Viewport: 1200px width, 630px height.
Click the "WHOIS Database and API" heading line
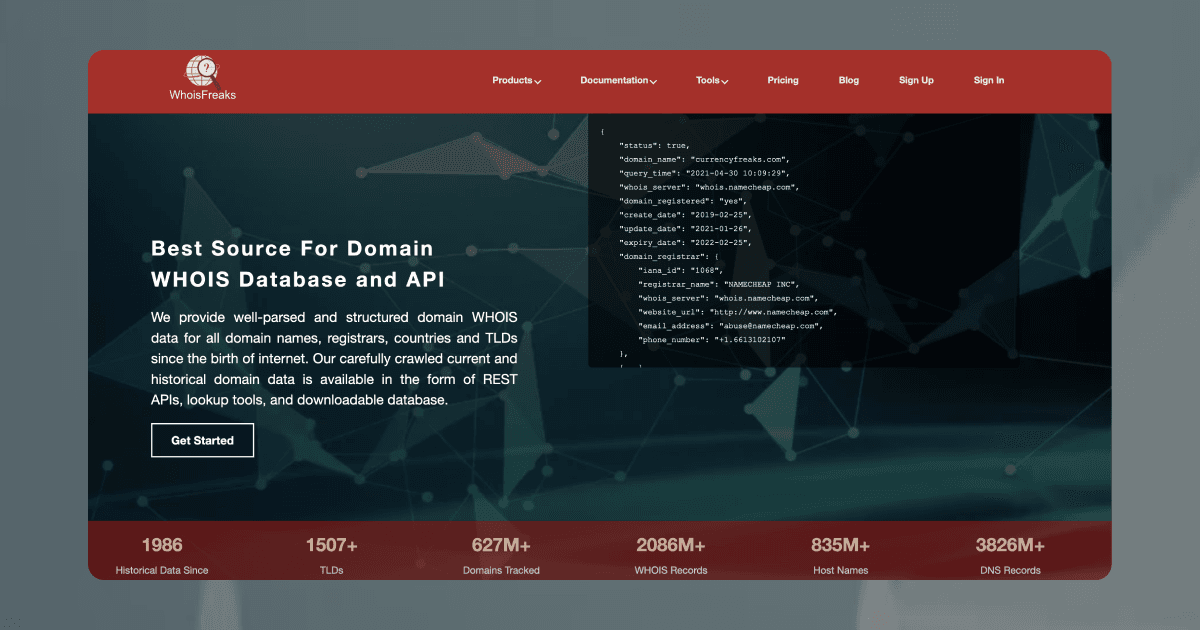pos(297,279)
